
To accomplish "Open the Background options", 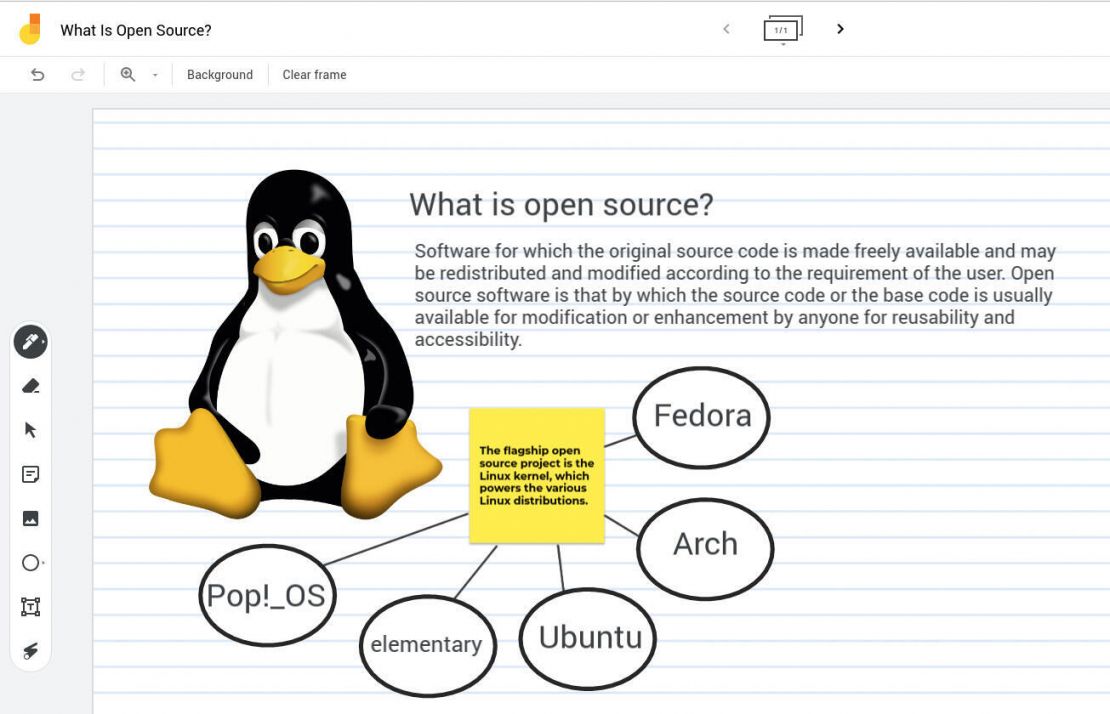I will 219,74.
